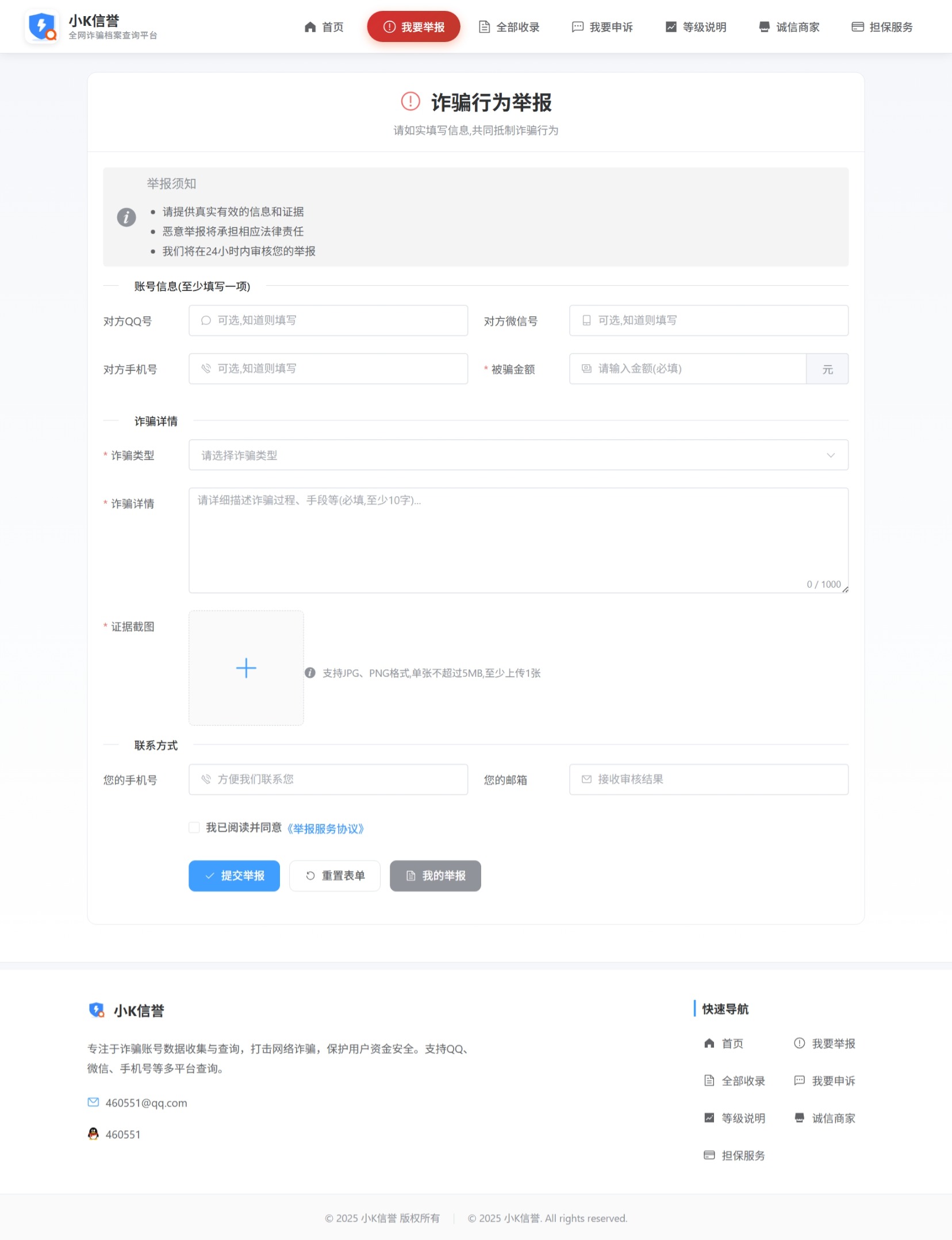
Task: Open 担保服务 in footer quick navigation
Action: (735, 1155)
